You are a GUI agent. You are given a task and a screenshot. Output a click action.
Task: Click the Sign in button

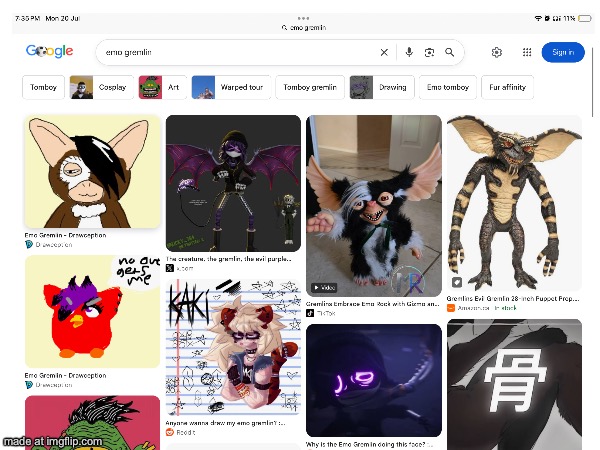pos(563,52)
